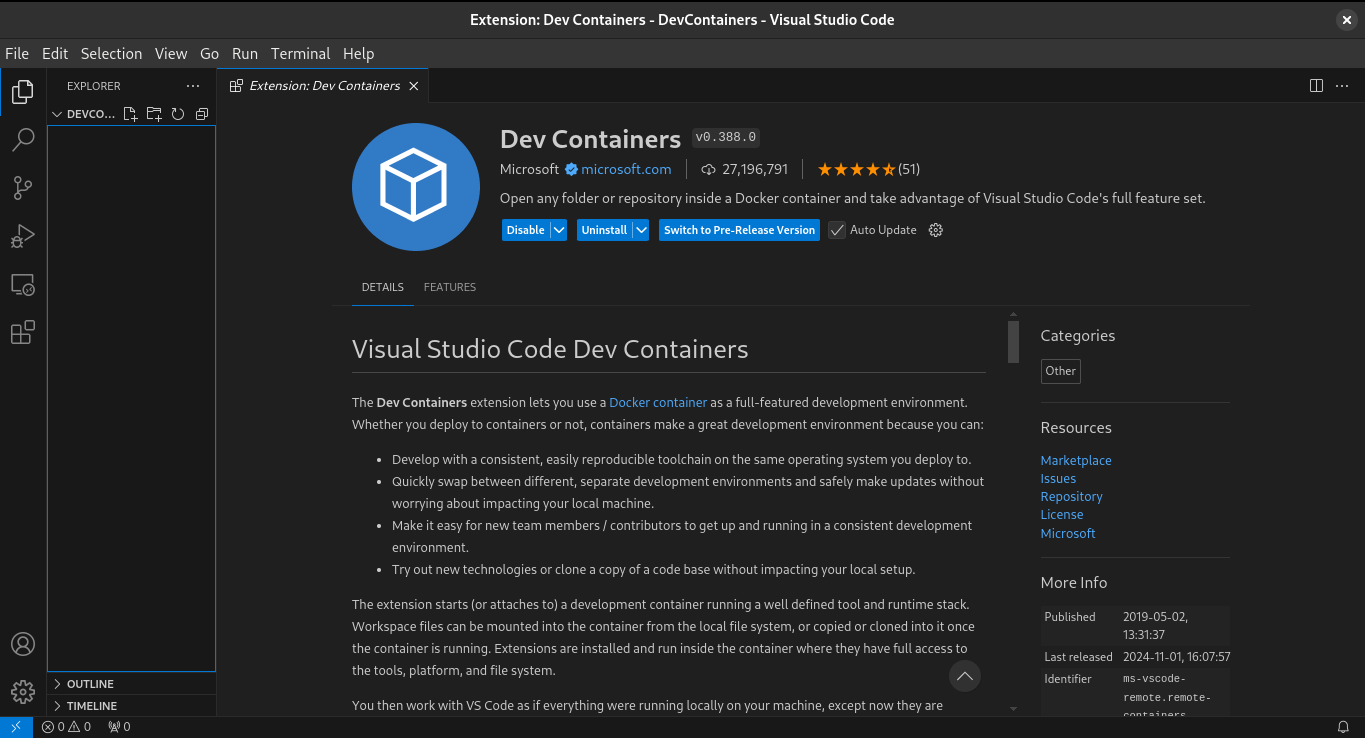
Task: Click Switch to Pre-Release Version button
Action: [x=739, y=230]
